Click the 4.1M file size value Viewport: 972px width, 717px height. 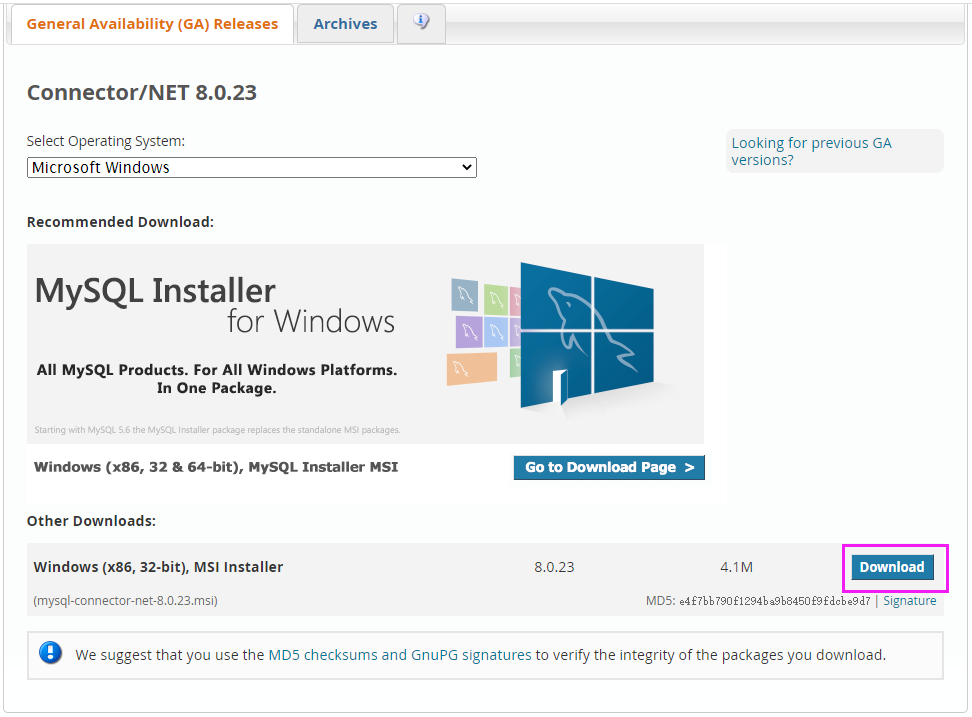736,567
